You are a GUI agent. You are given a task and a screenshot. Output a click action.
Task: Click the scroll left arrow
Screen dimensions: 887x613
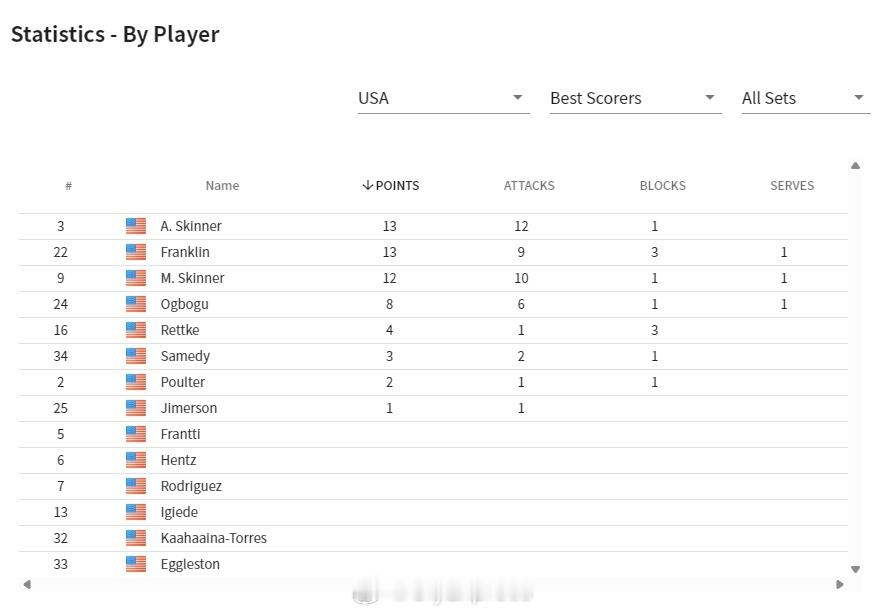[27, 584]
